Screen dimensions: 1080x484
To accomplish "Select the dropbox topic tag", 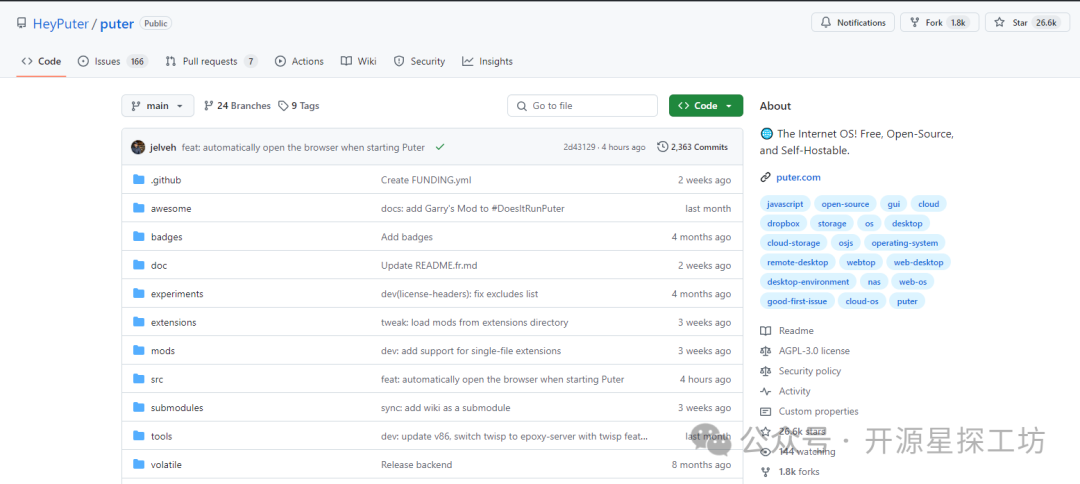I will tap(783, 223).
